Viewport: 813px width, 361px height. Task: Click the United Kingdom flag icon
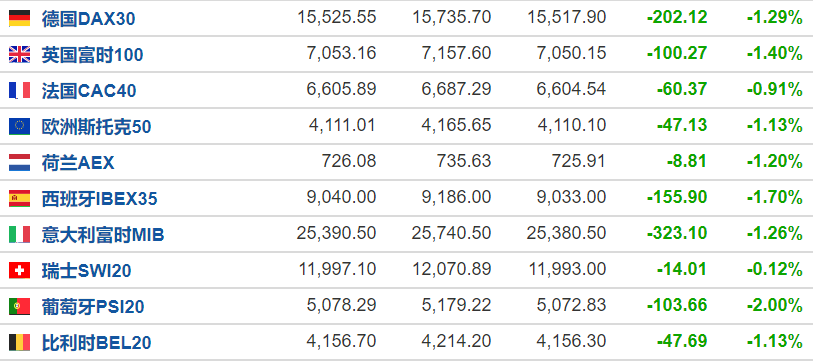[19, 54]
